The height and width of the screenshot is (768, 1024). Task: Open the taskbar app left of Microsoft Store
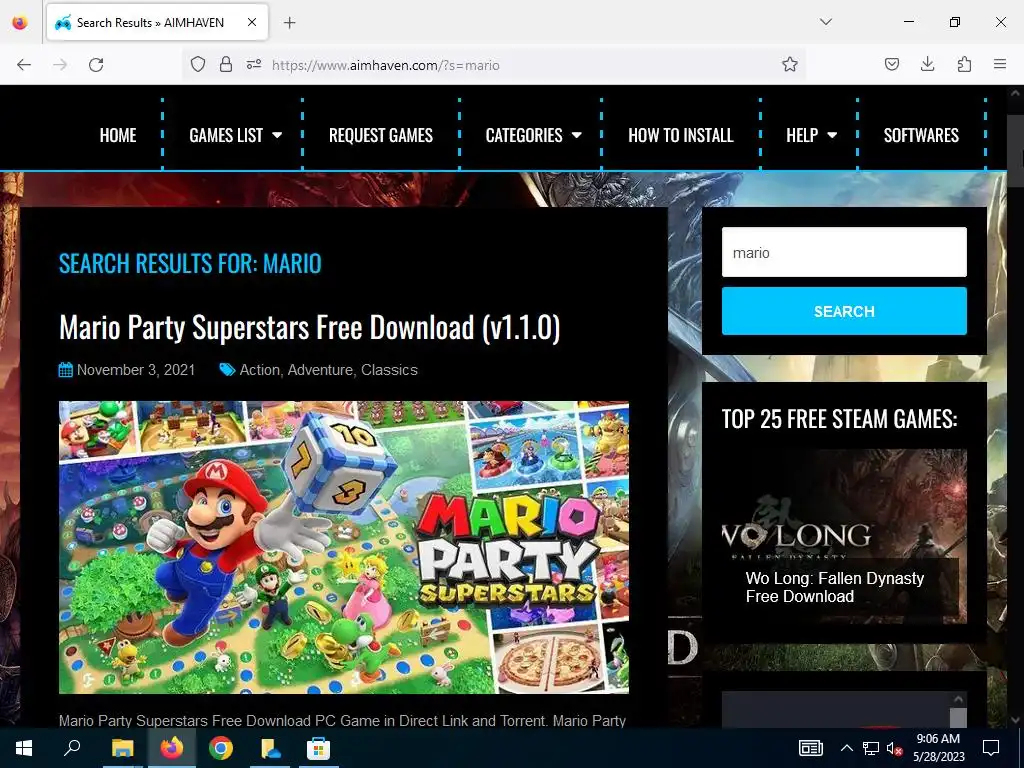click(270, 748)
